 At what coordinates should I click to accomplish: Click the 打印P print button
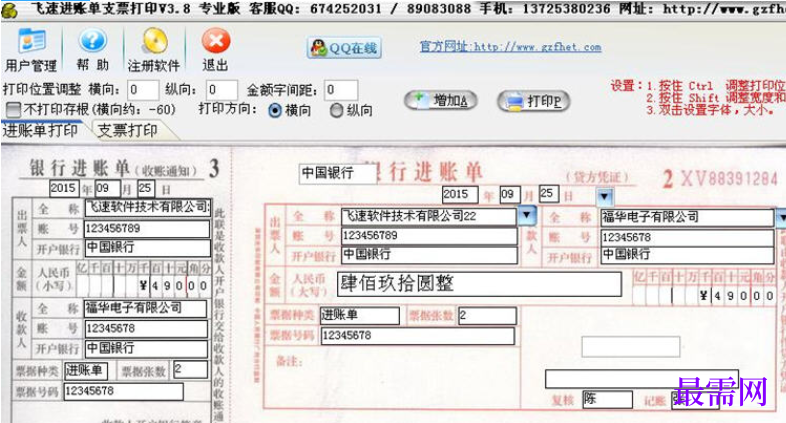point(533,101)
